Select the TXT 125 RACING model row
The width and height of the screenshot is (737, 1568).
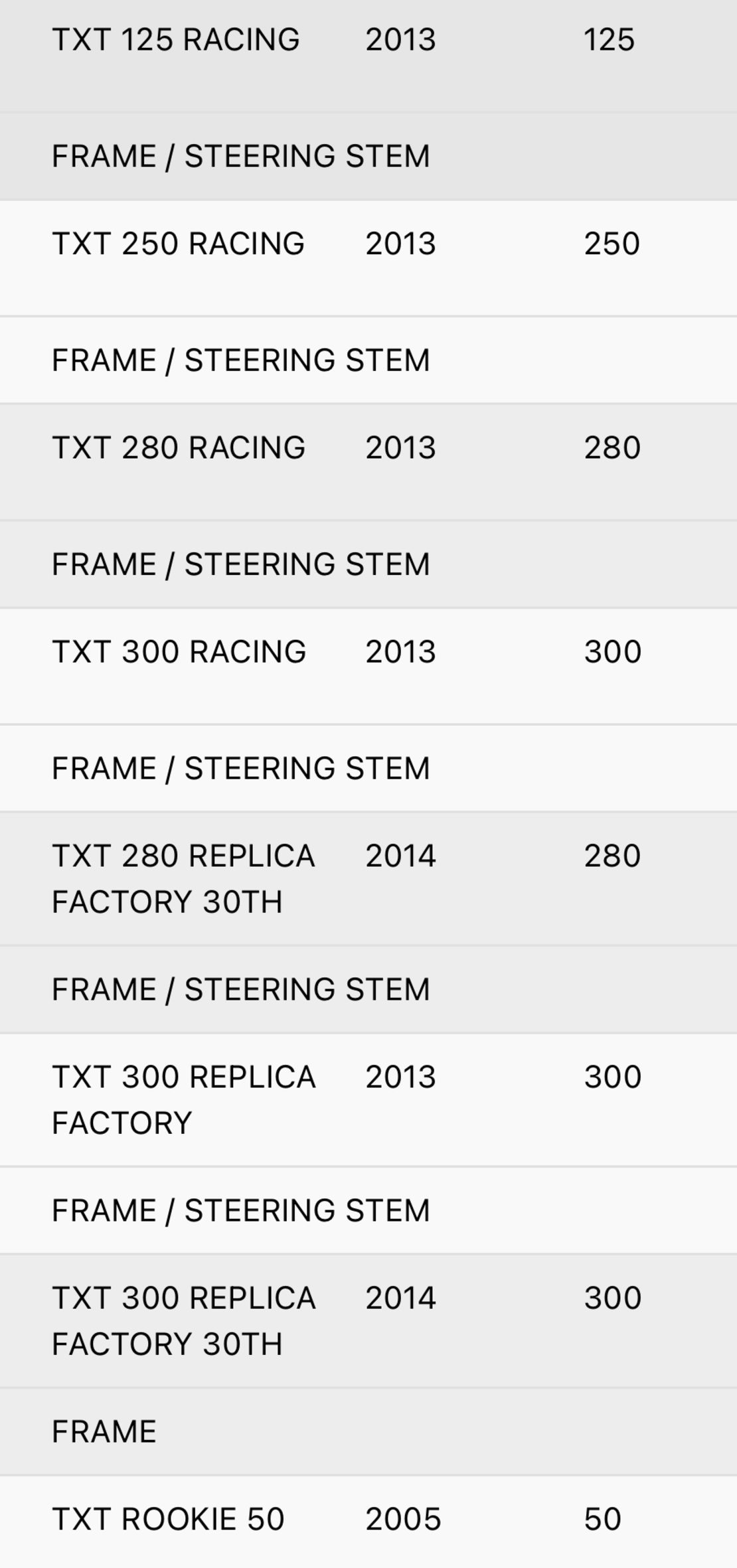coord(368,55)
